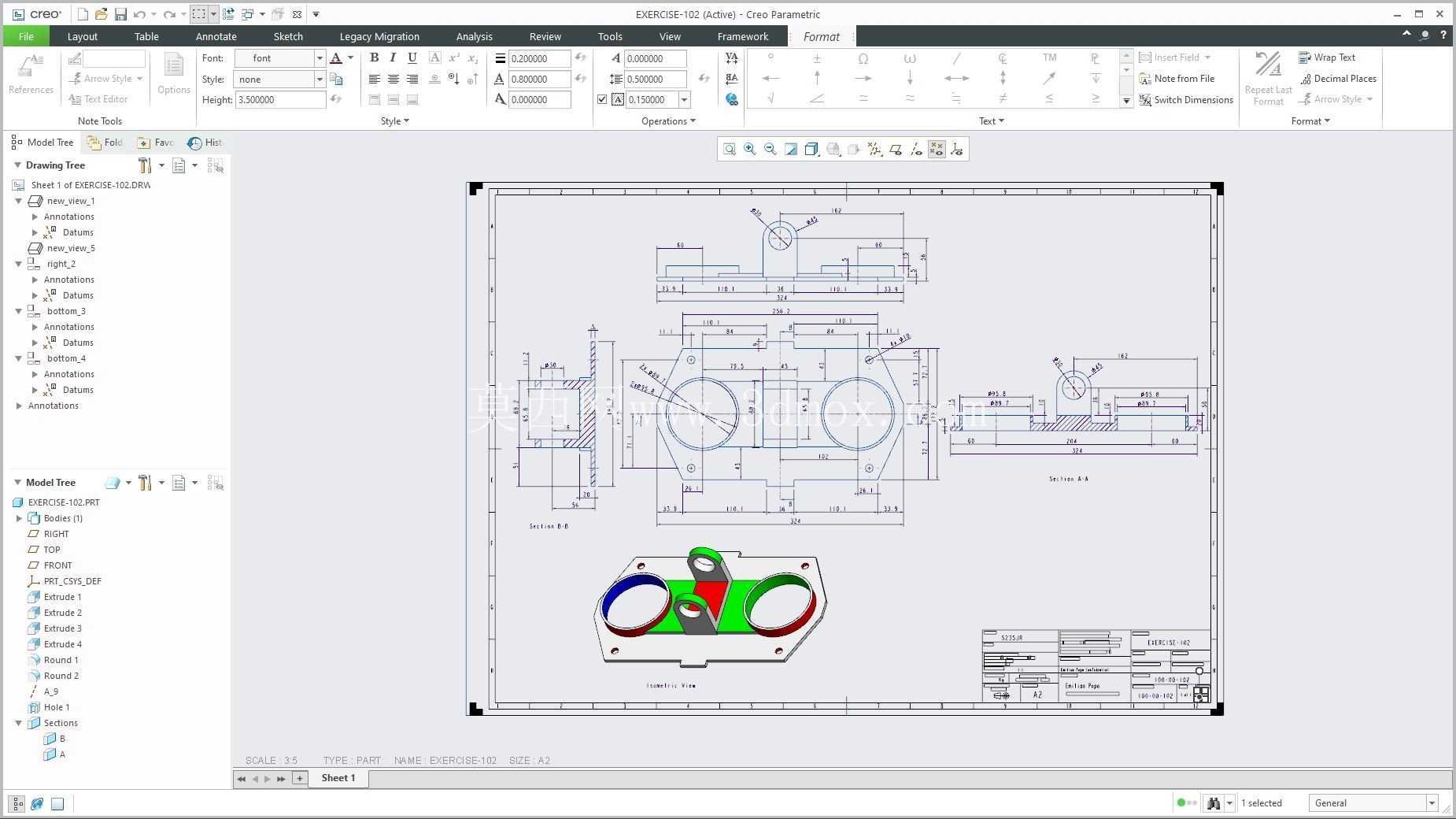Open the text color swatch picker
Viewport: 1456px width, 819px height.
(x=350, y=57)
